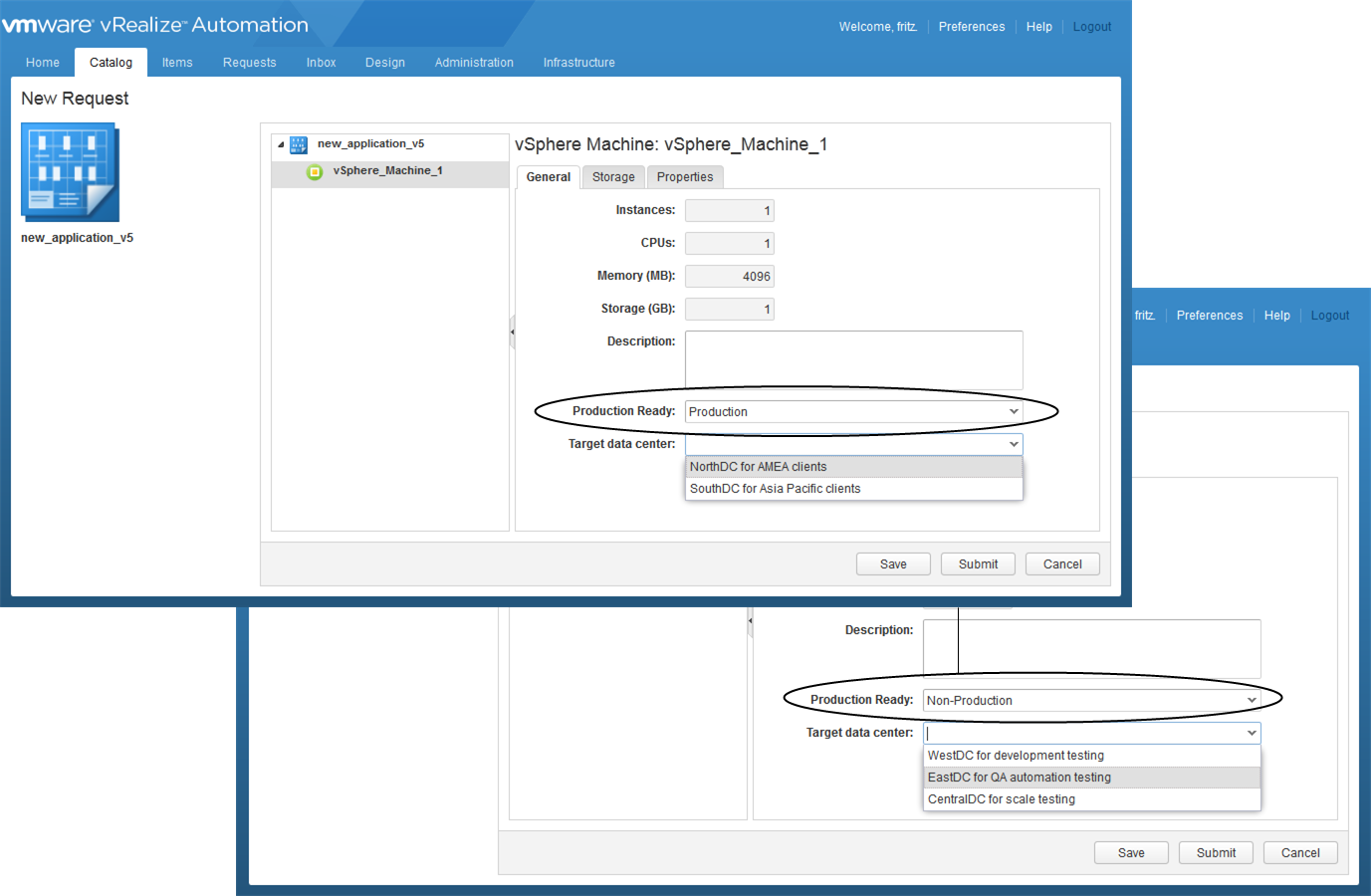The width and height of the screenshot is (1371, 896).
Task: Click Logout in back window header
Action: [x=1330, y=316]
